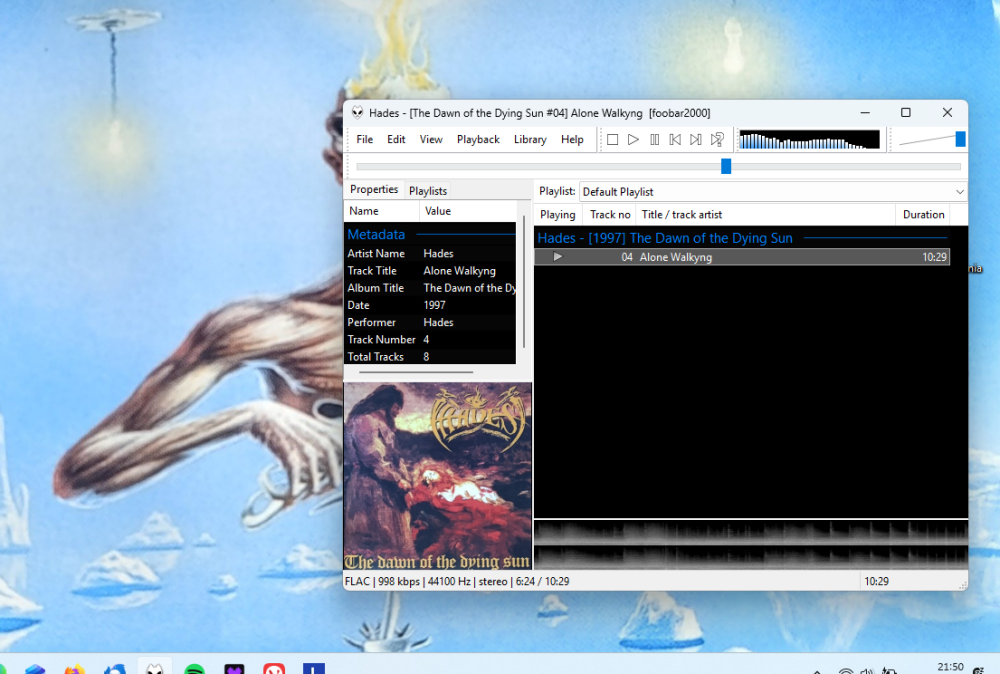Image resolution: width=1000 pixels, height=674 pixels.
Task: Click the seek bar position handle
Action: pyautogui.click(x=726, y=166)
